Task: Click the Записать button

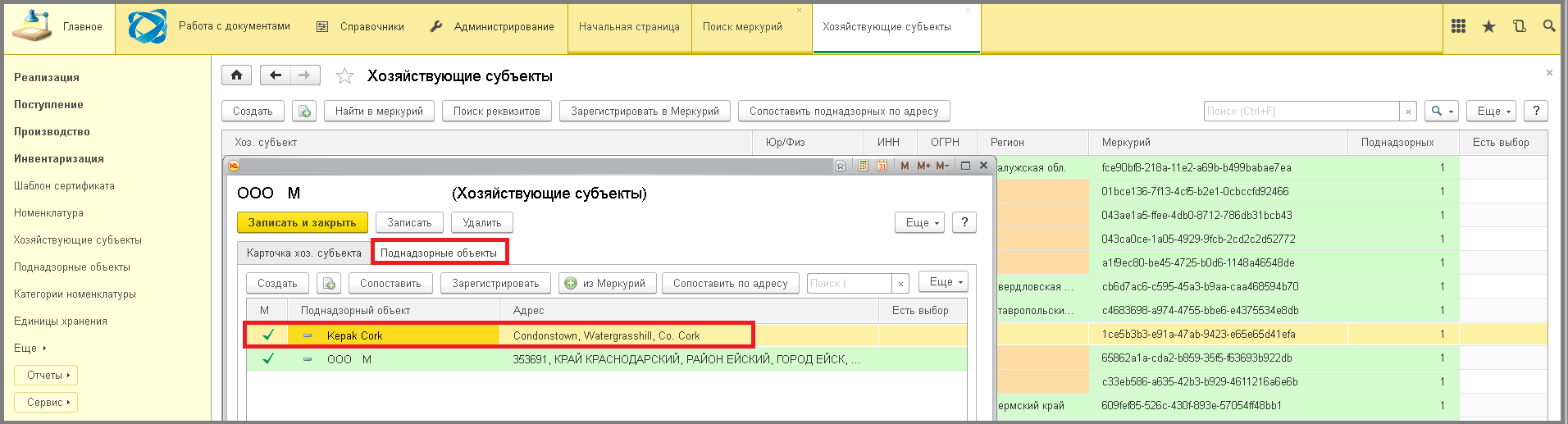Action: click(x=409, y=222)
